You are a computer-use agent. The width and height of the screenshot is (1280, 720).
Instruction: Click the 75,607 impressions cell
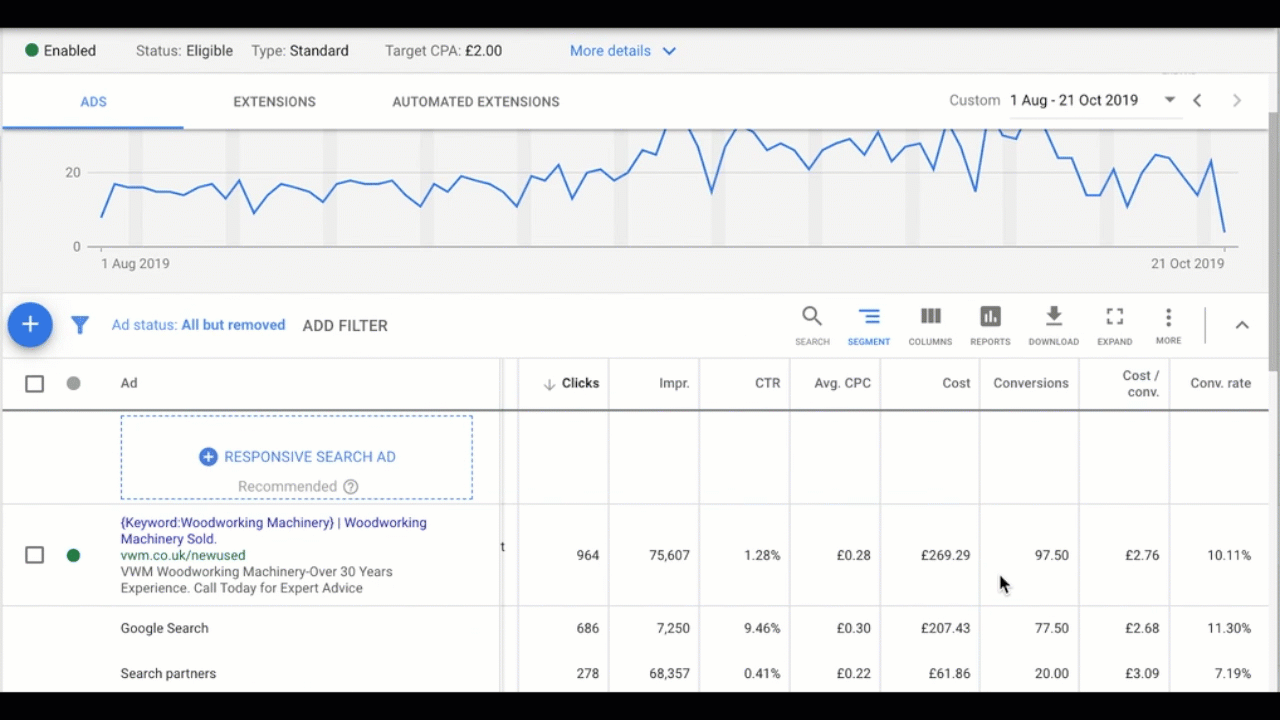(x=669, y=556)
